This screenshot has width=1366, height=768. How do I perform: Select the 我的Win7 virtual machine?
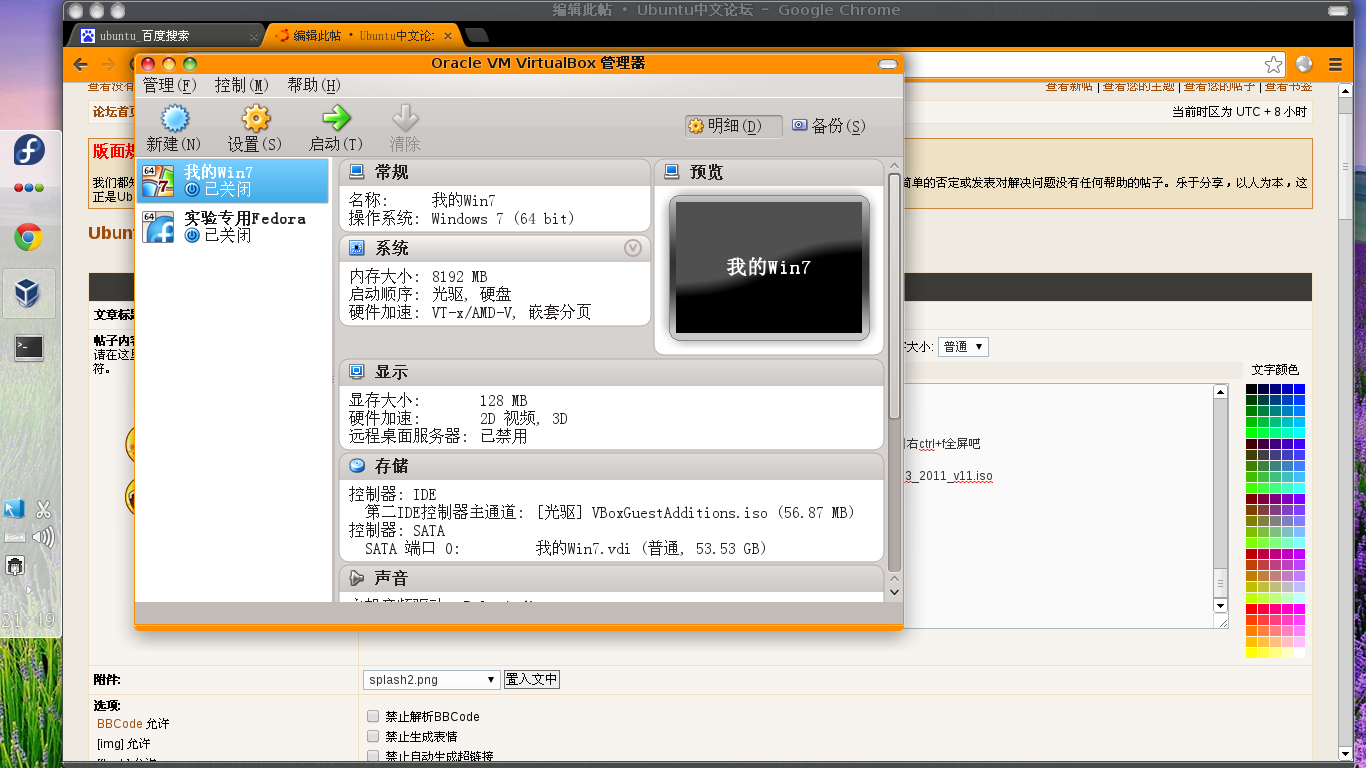[x=233, y=181]
